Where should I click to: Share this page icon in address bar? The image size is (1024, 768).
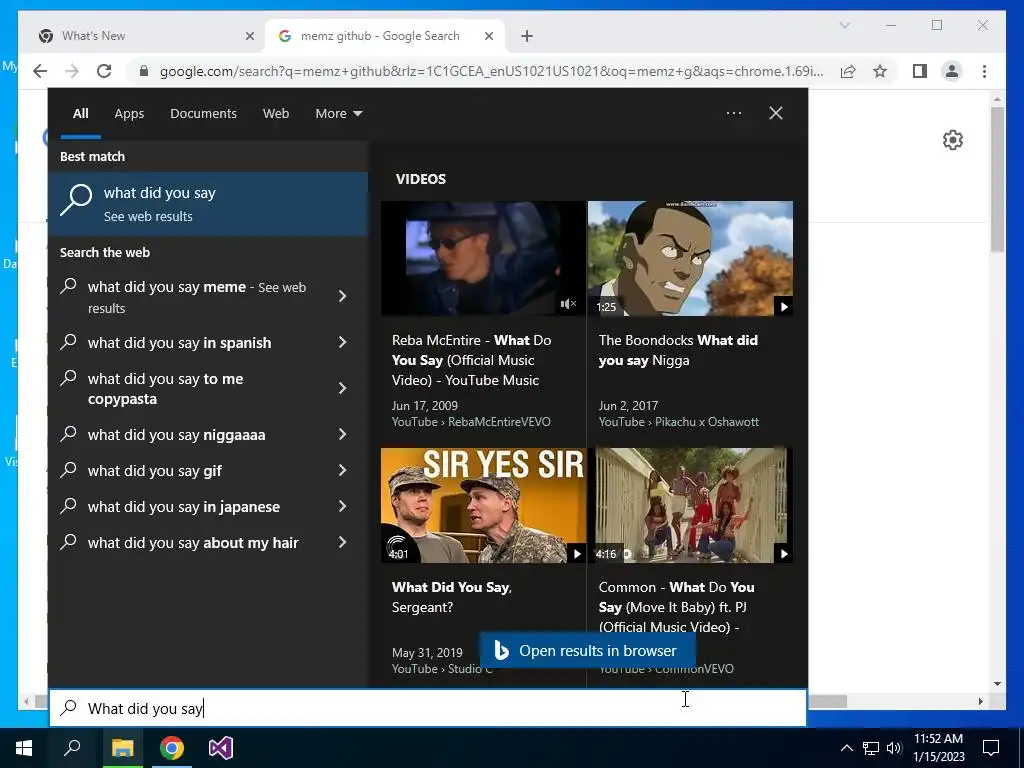(x=848, y=71)
